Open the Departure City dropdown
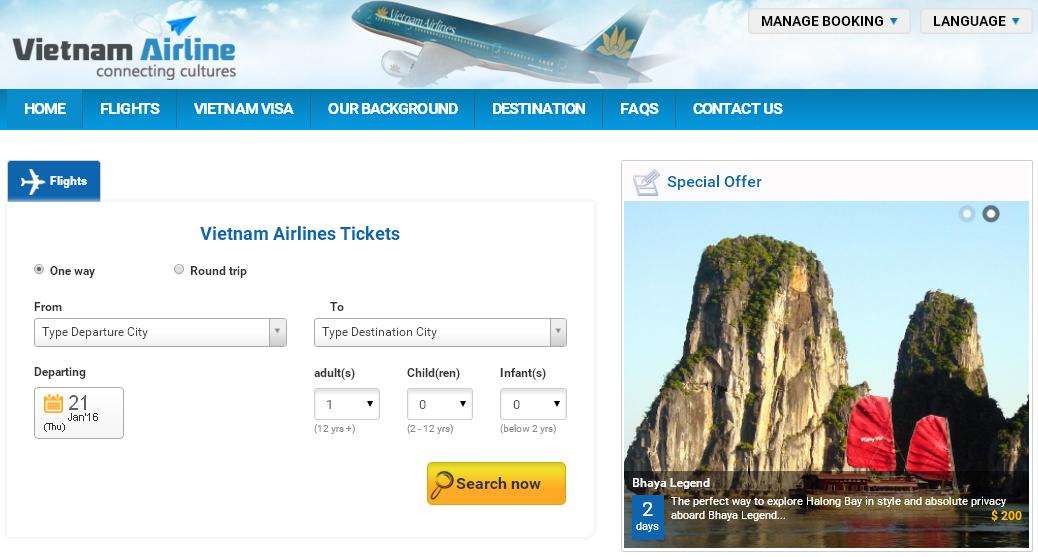Viewport: 1038px width, 557px height. click(x=160, y=332)
